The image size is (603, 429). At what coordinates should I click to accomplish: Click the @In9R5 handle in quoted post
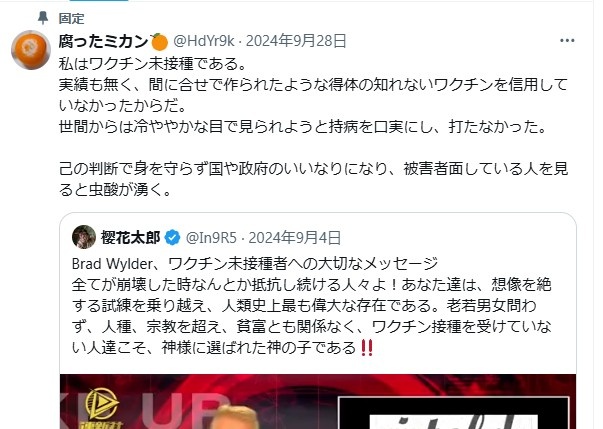point(211,238)
